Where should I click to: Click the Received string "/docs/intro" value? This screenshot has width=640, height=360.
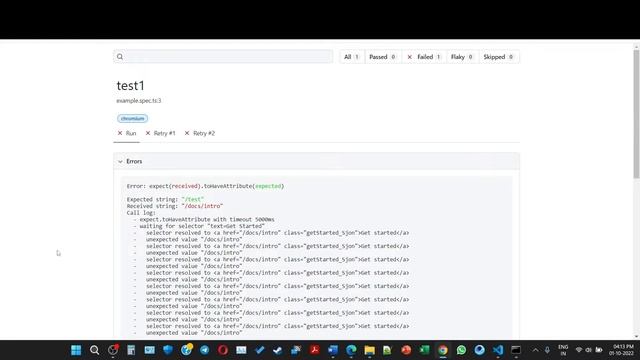pos(202,206)
